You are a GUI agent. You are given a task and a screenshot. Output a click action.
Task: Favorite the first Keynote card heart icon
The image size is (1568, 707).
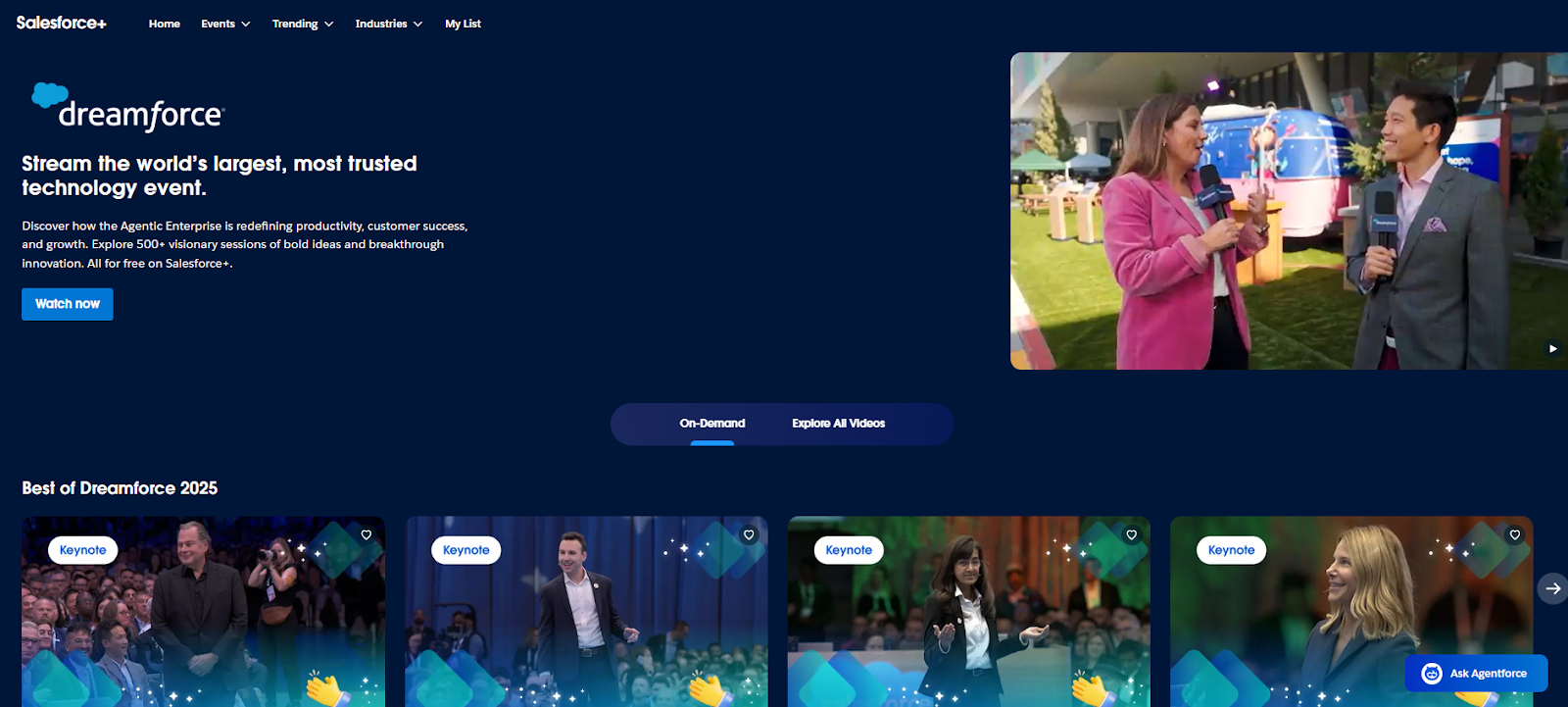[367, 534]
